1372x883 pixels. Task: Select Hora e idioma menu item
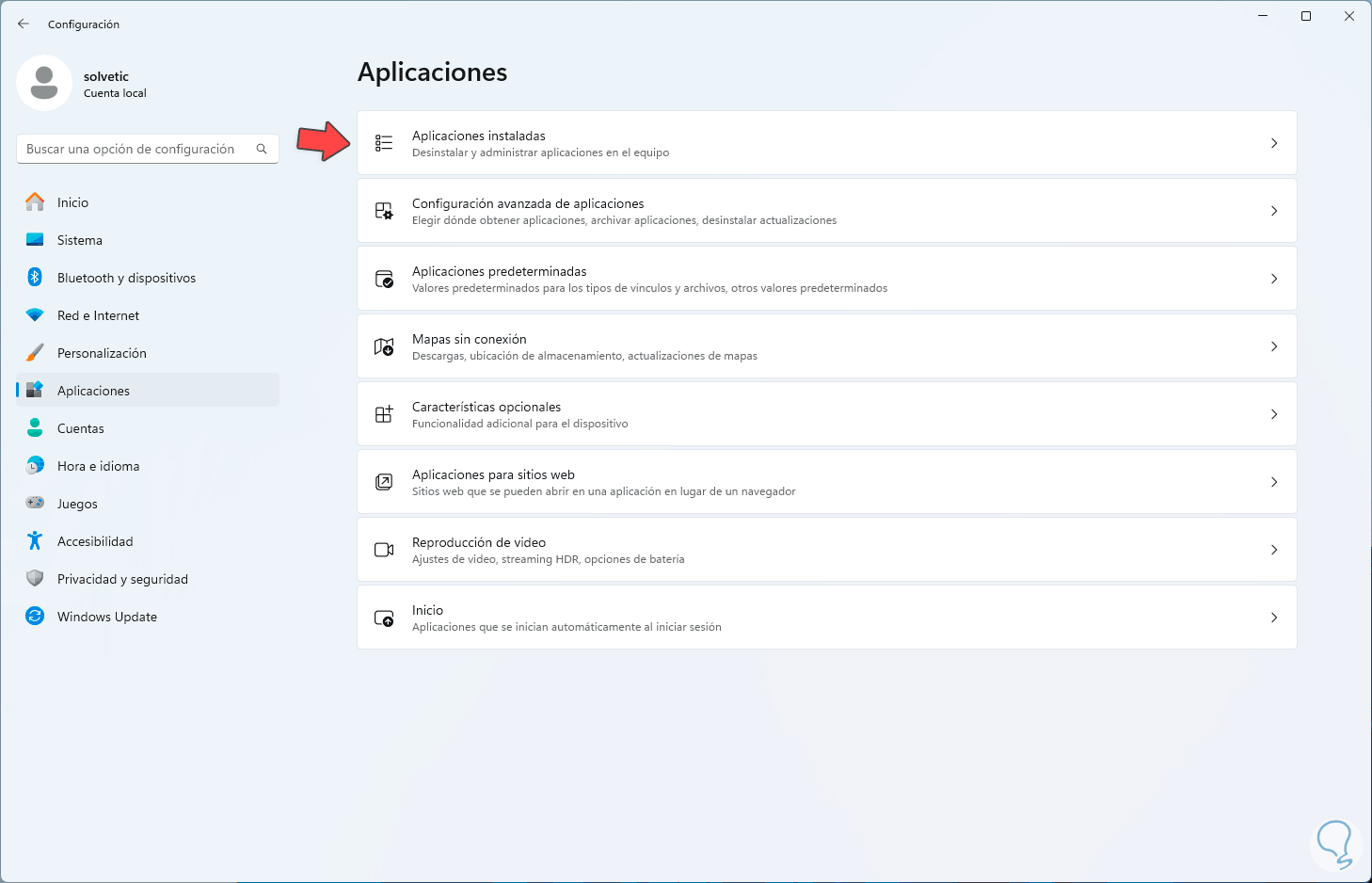(98, 466)
